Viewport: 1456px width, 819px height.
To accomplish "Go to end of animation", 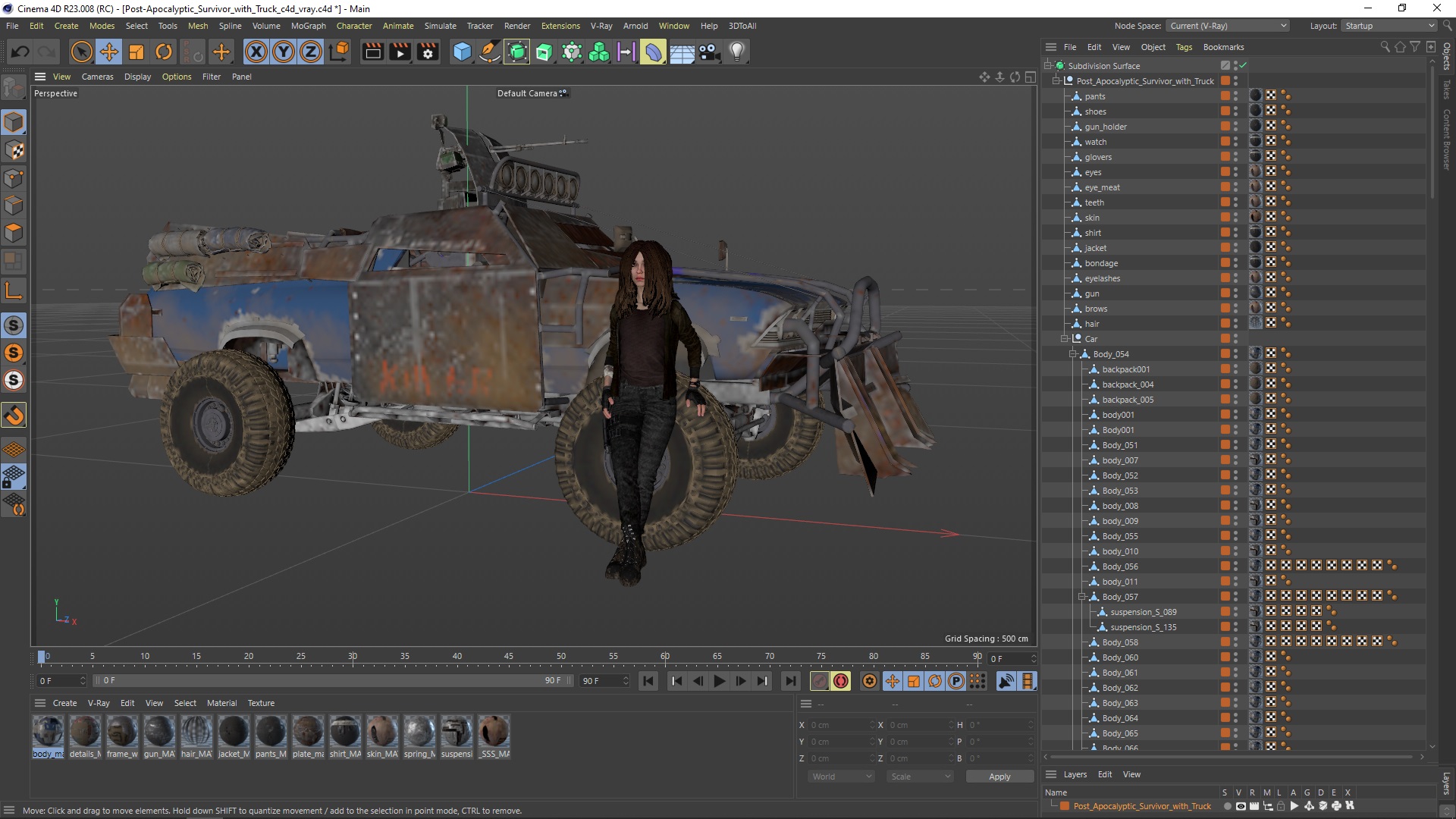I will tap(790, 681).
